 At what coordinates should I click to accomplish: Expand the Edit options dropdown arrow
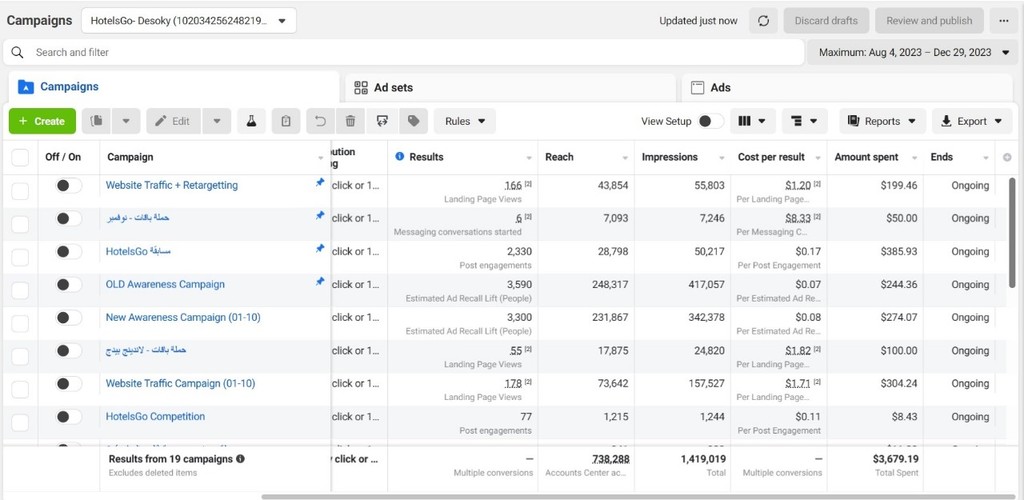click(x=217, y=121)
